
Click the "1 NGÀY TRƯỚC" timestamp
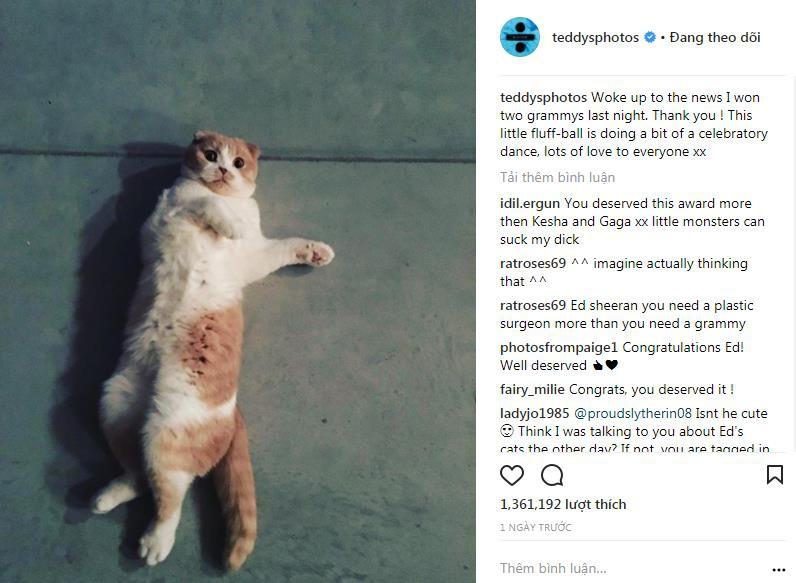tap(536, 527)
